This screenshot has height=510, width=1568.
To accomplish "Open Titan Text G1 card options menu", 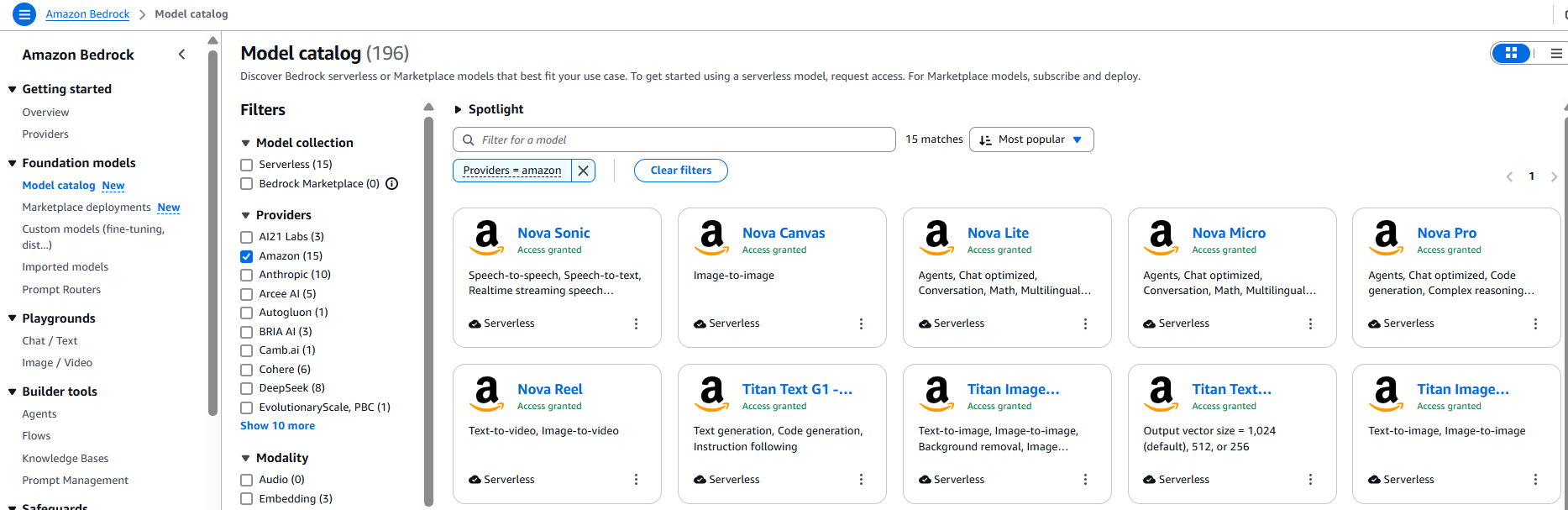I will (861, 480).
